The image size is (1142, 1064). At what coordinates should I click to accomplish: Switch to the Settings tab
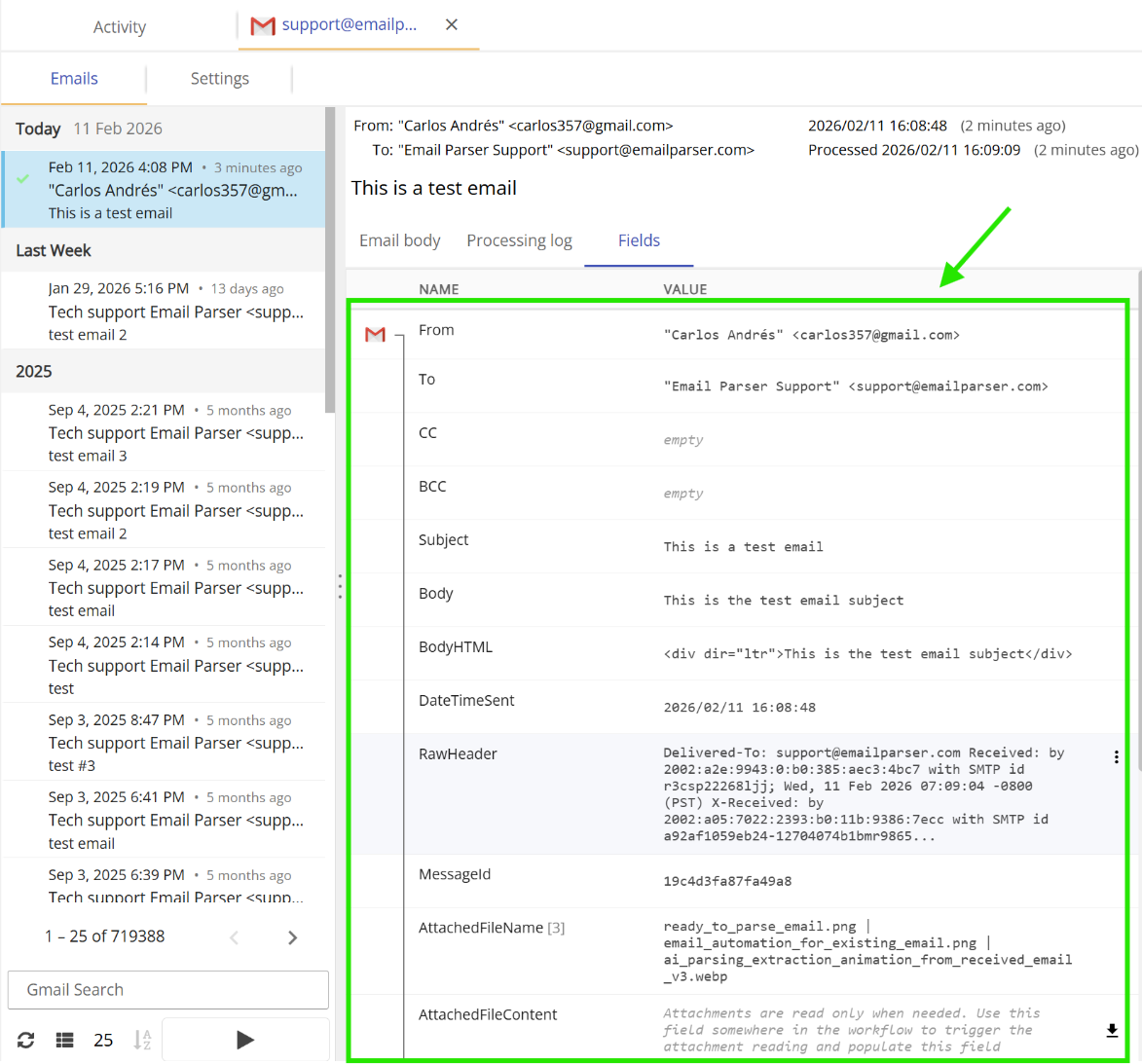point(219,78)
